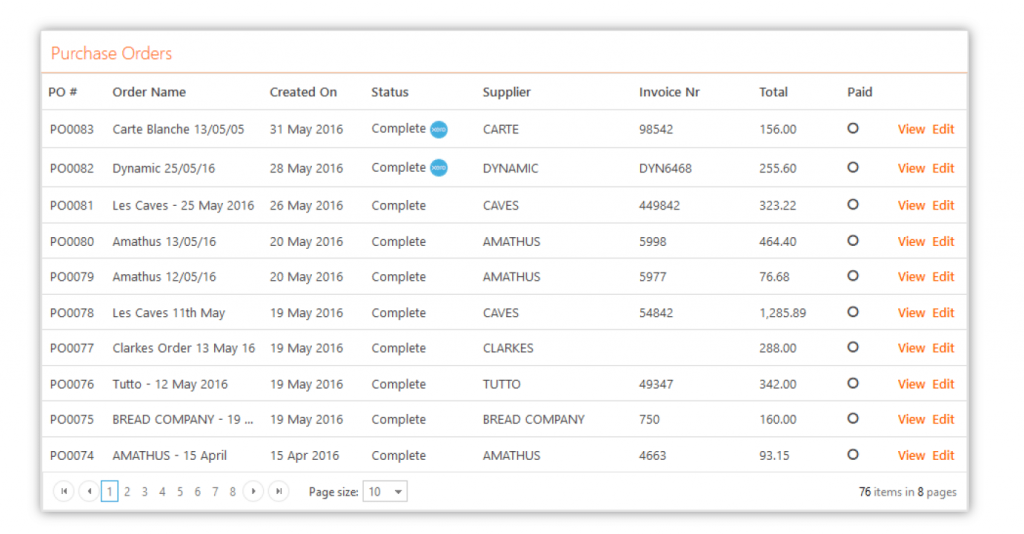Go to page 7 of results
This screenshot has width=1024, height=534.
[215, 492]
